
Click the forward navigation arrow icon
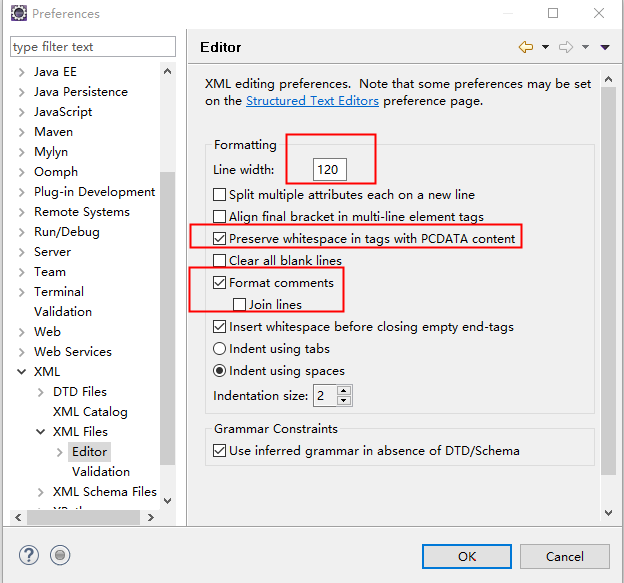click(566, 47)
